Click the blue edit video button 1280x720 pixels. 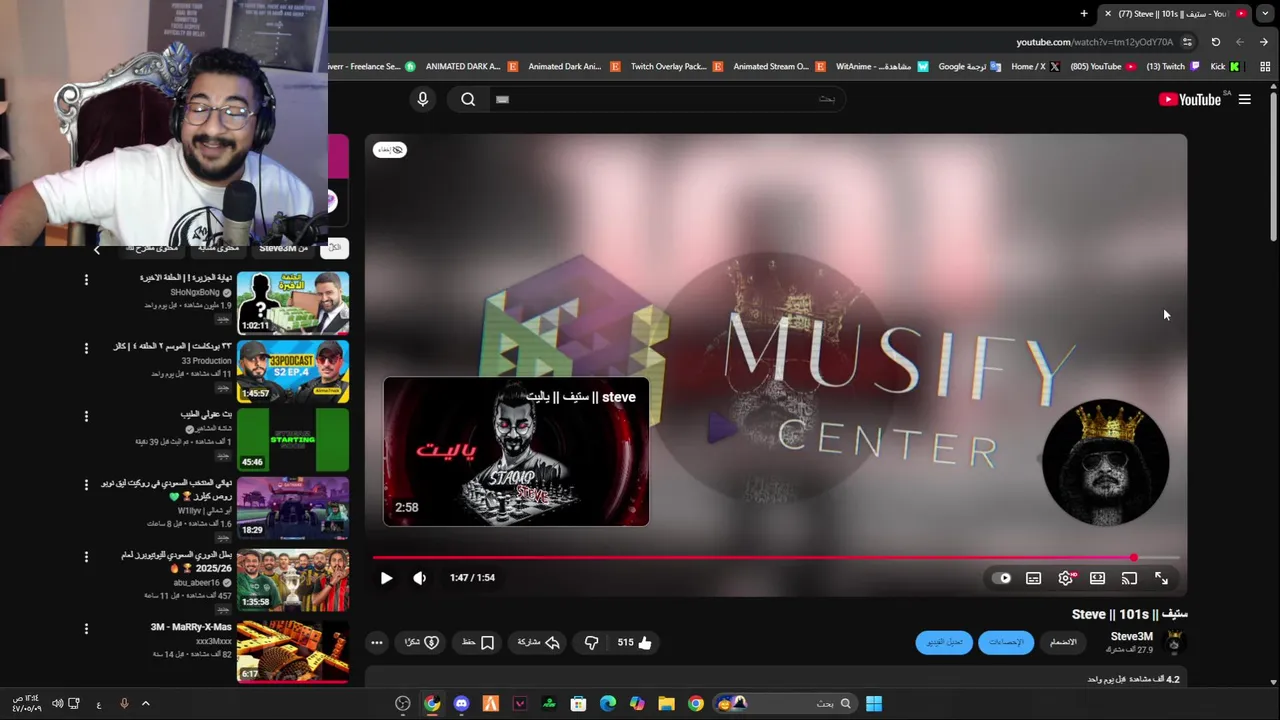pos(944,642)
